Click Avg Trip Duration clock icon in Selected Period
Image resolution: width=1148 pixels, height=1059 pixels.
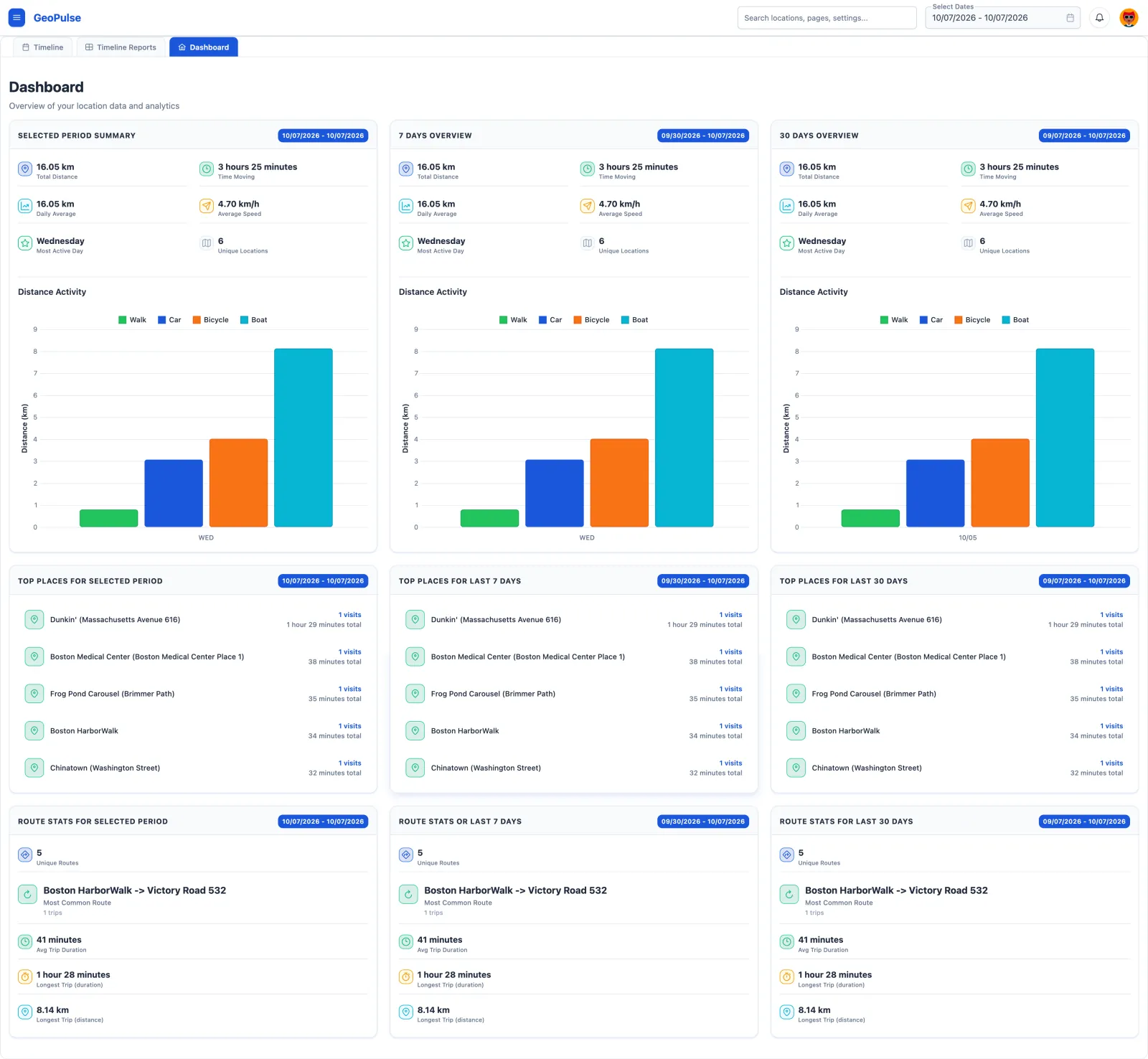25,941
